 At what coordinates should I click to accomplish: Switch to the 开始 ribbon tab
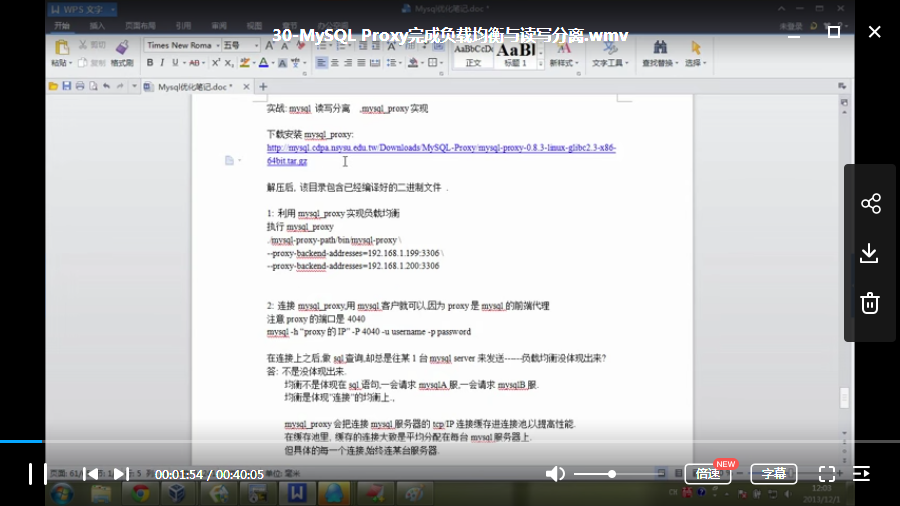61,26
